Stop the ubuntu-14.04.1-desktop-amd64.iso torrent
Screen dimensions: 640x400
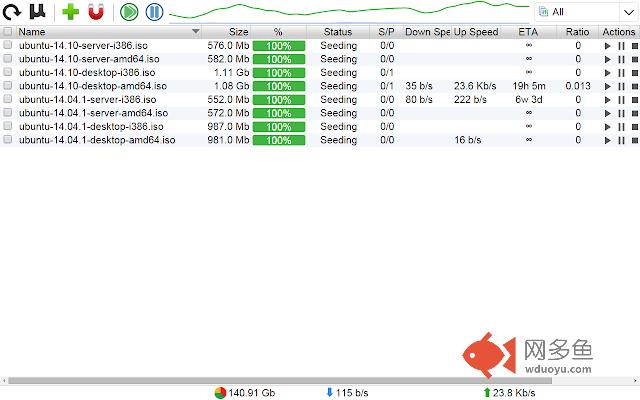[635, 140]
